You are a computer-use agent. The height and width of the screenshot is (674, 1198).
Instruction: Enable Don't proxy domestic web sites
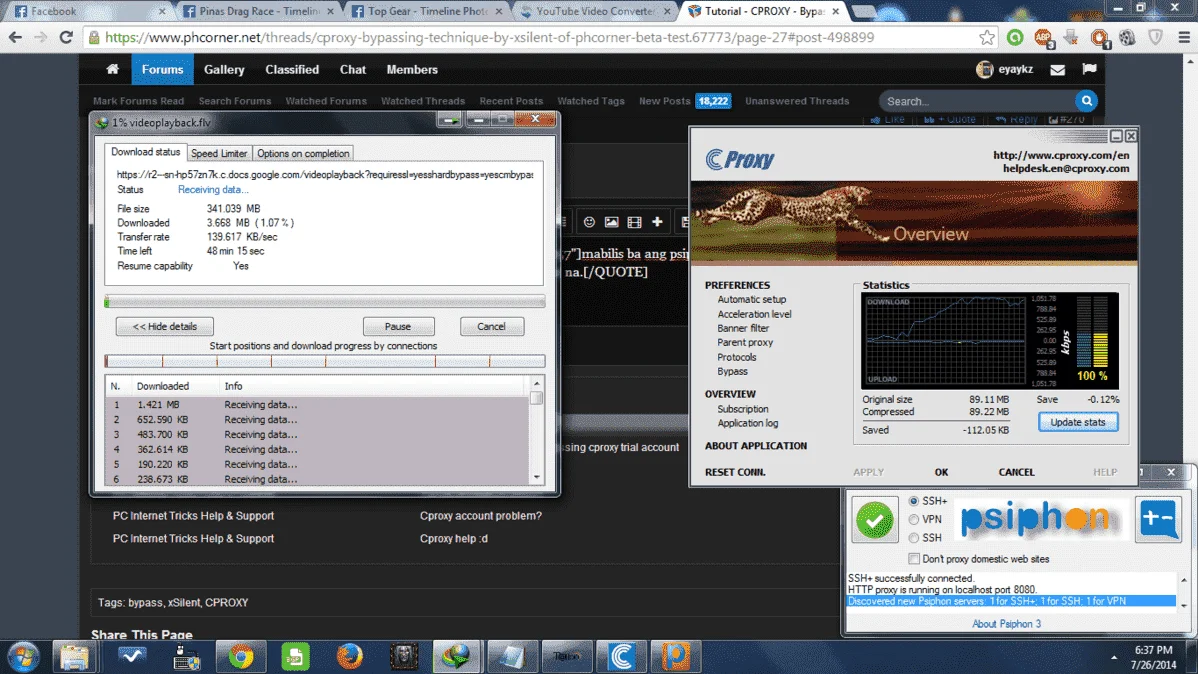click(913, 559)
